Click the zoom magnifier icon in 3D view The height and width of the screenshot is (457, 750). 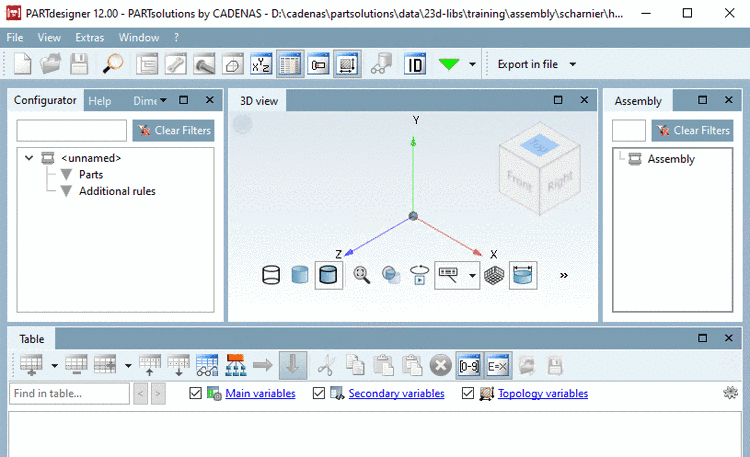[361, 275]
